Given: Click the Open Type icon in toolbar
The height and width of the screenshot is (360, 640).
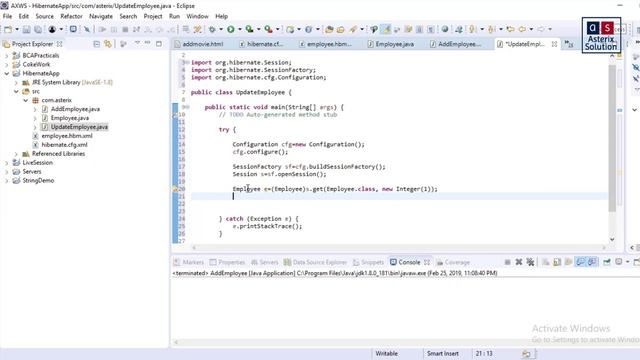Looking at the screenshot, I should click(x=329, y=29).
